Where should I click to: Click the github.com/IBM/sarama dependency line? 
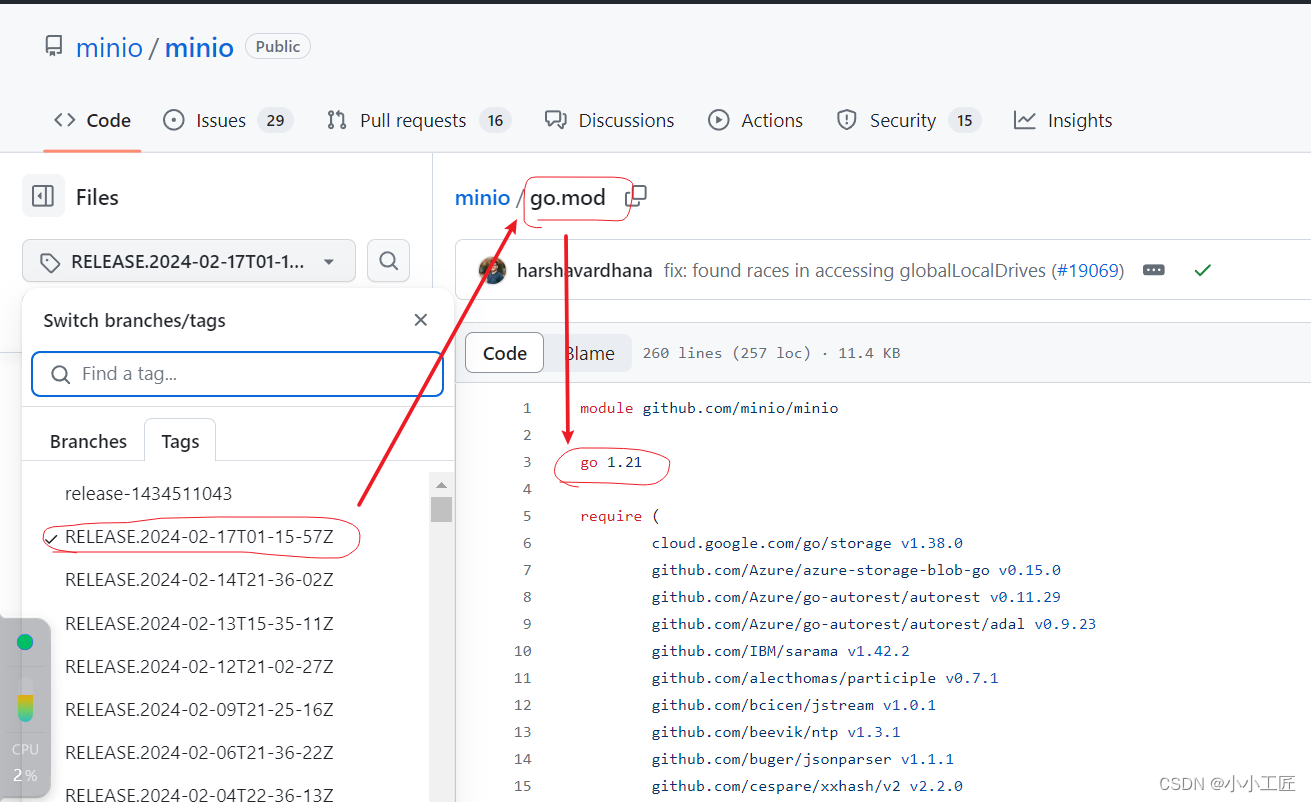coord(781,651)
